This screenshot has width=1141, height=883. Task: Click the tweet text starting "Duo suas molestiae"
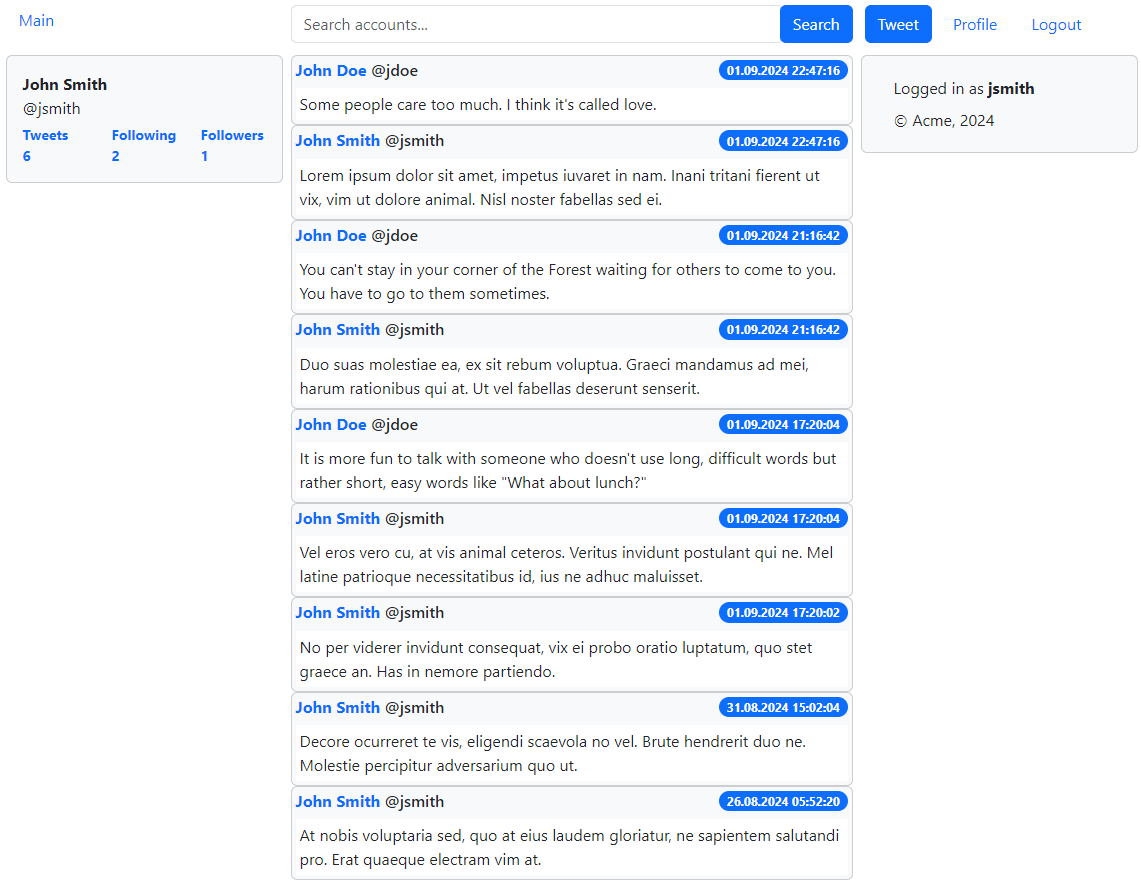tap(554, 376)
